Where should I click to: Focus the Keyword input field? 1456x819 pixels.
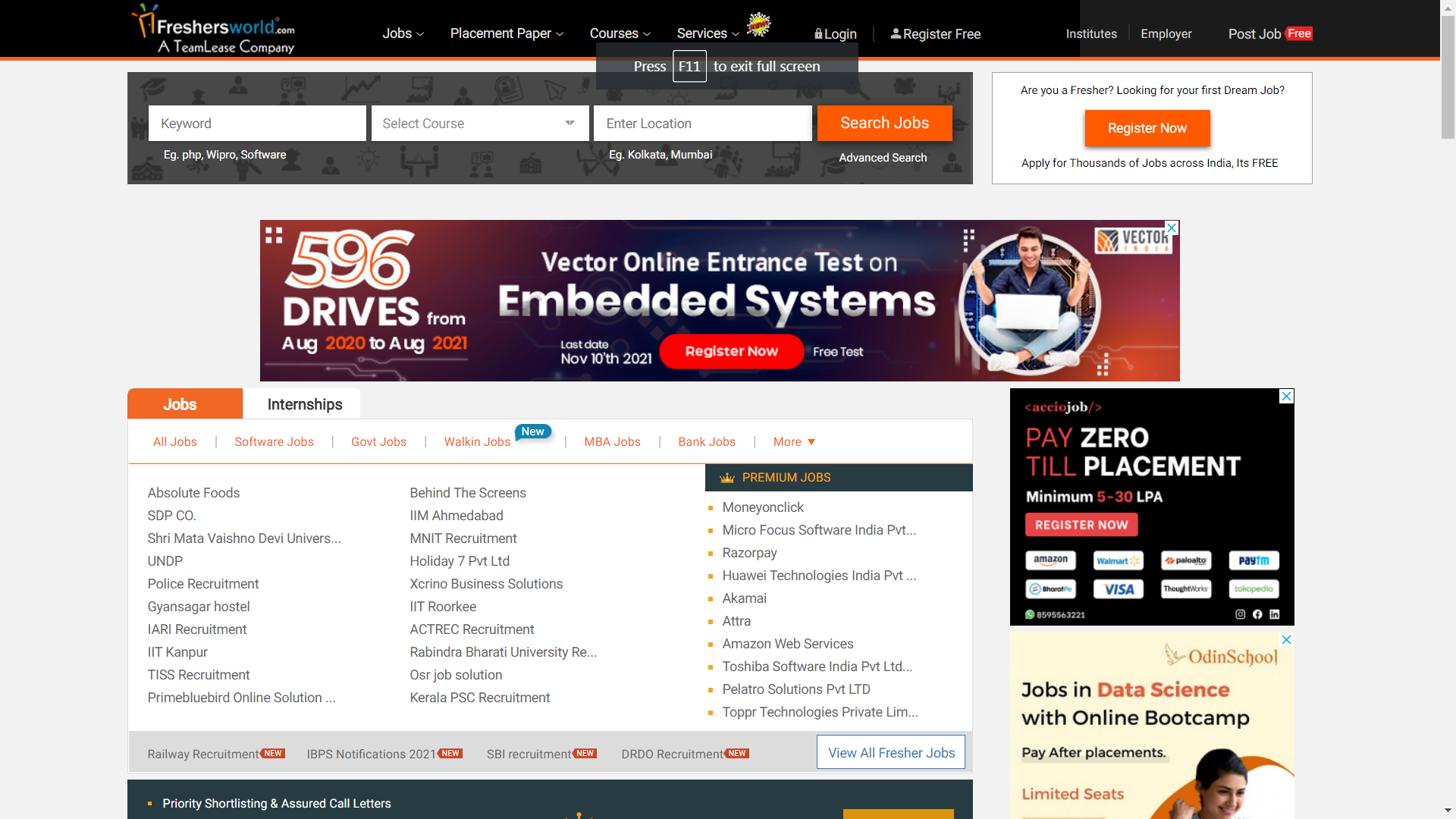click(257, 123)
